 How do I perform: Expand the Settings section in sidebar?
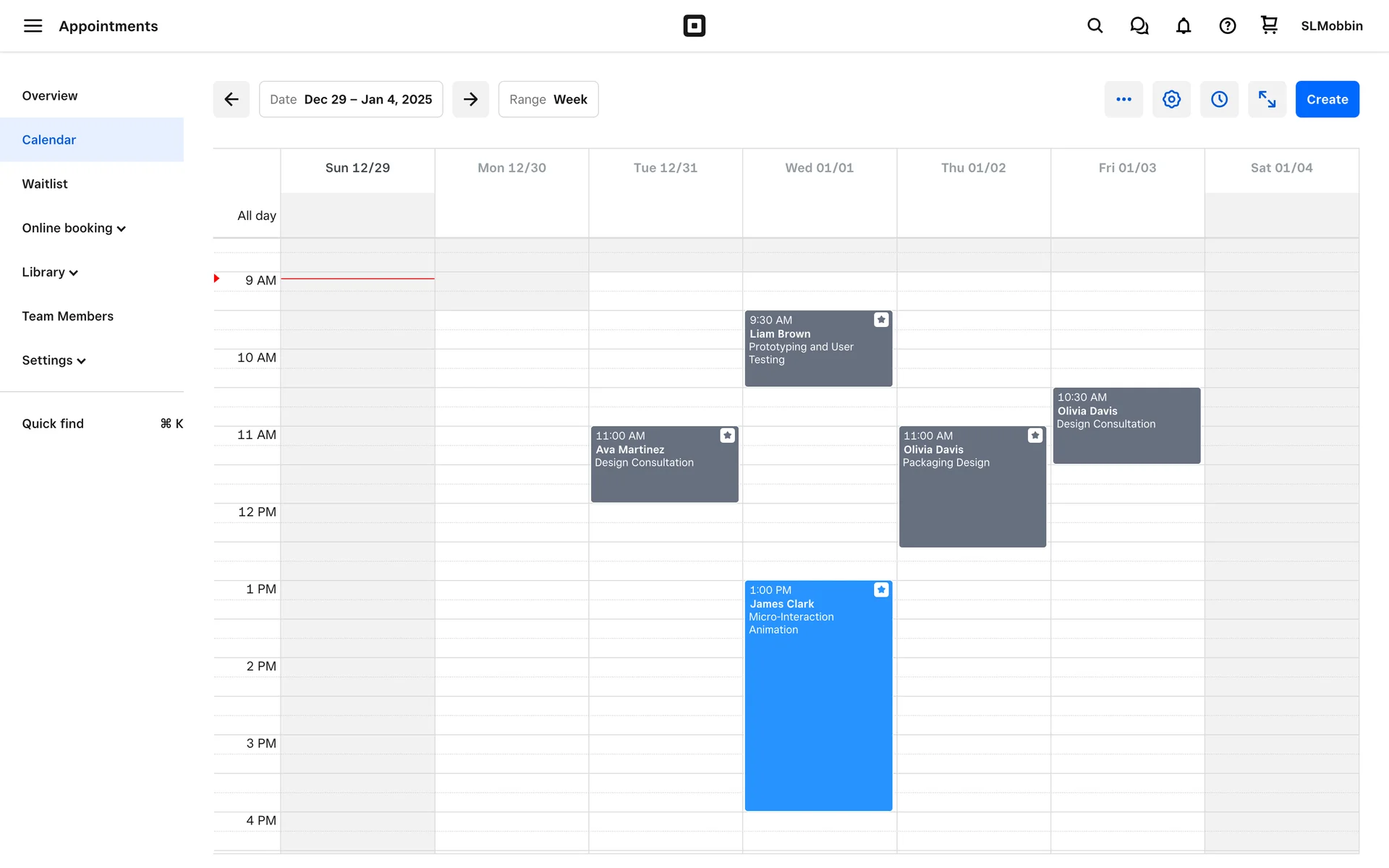[54, 360]
